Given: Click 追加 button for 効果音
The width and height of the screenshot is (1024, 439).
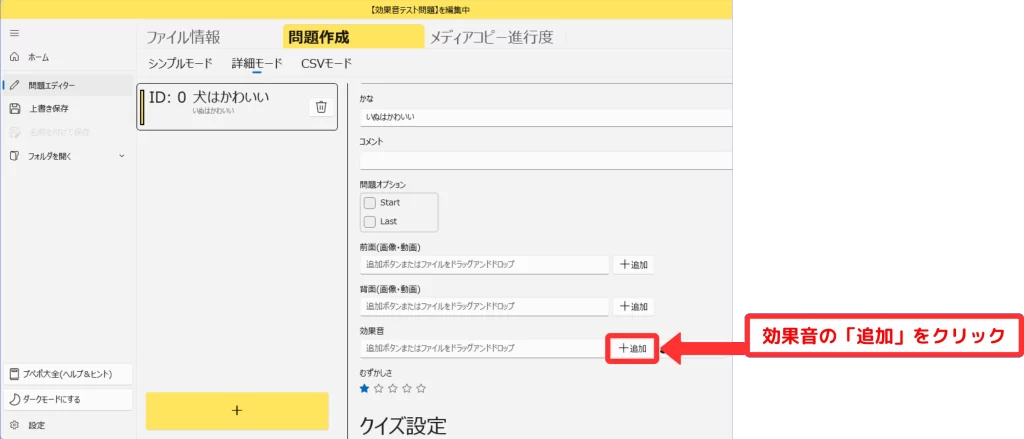Looking at the screenshot, I should click(x=633, y=348).
